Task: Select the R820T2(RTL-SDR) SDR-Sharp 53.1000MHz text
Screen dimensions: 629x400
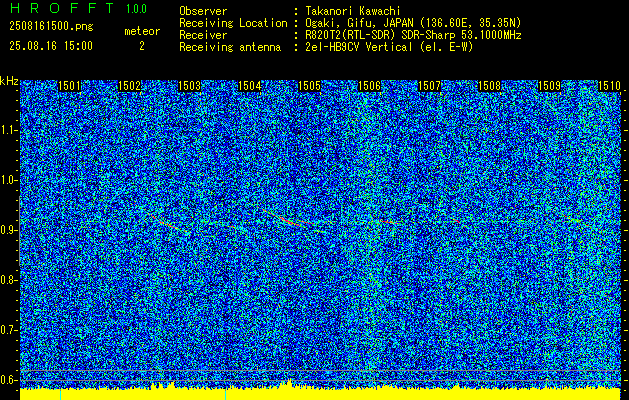Action: 413,35
